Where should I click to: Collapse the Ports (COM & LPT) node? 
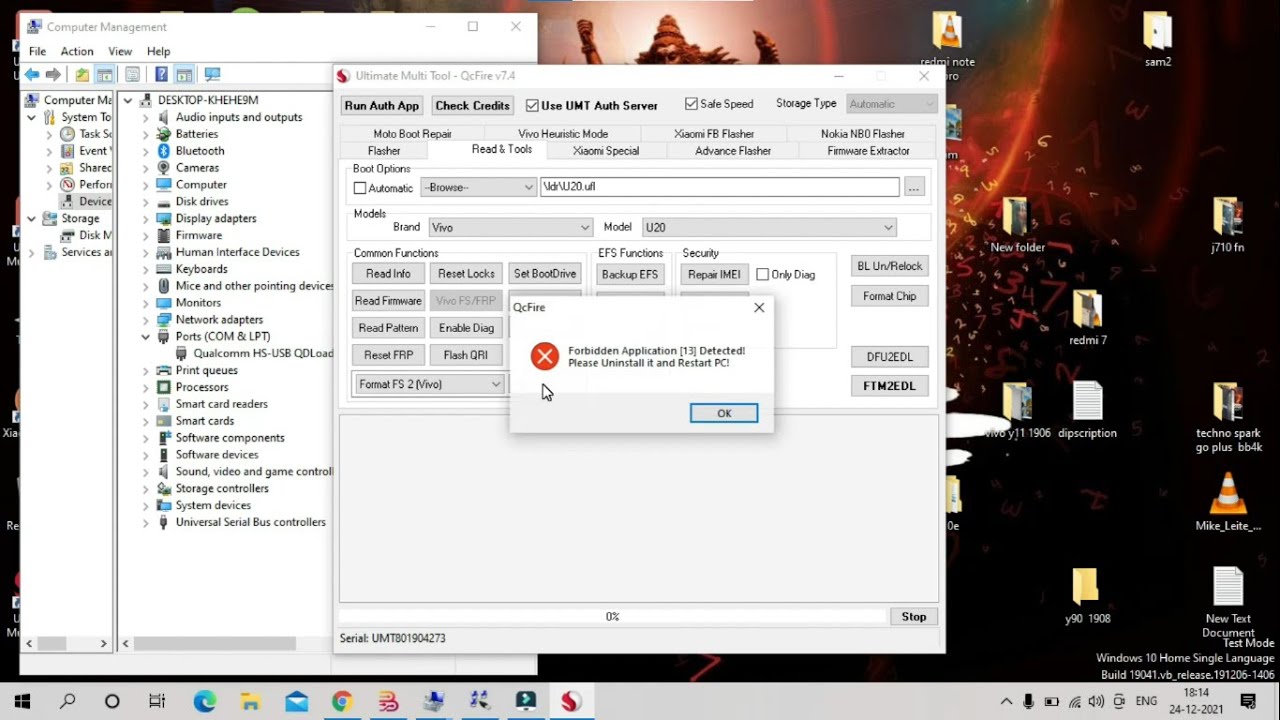[146, 336]
